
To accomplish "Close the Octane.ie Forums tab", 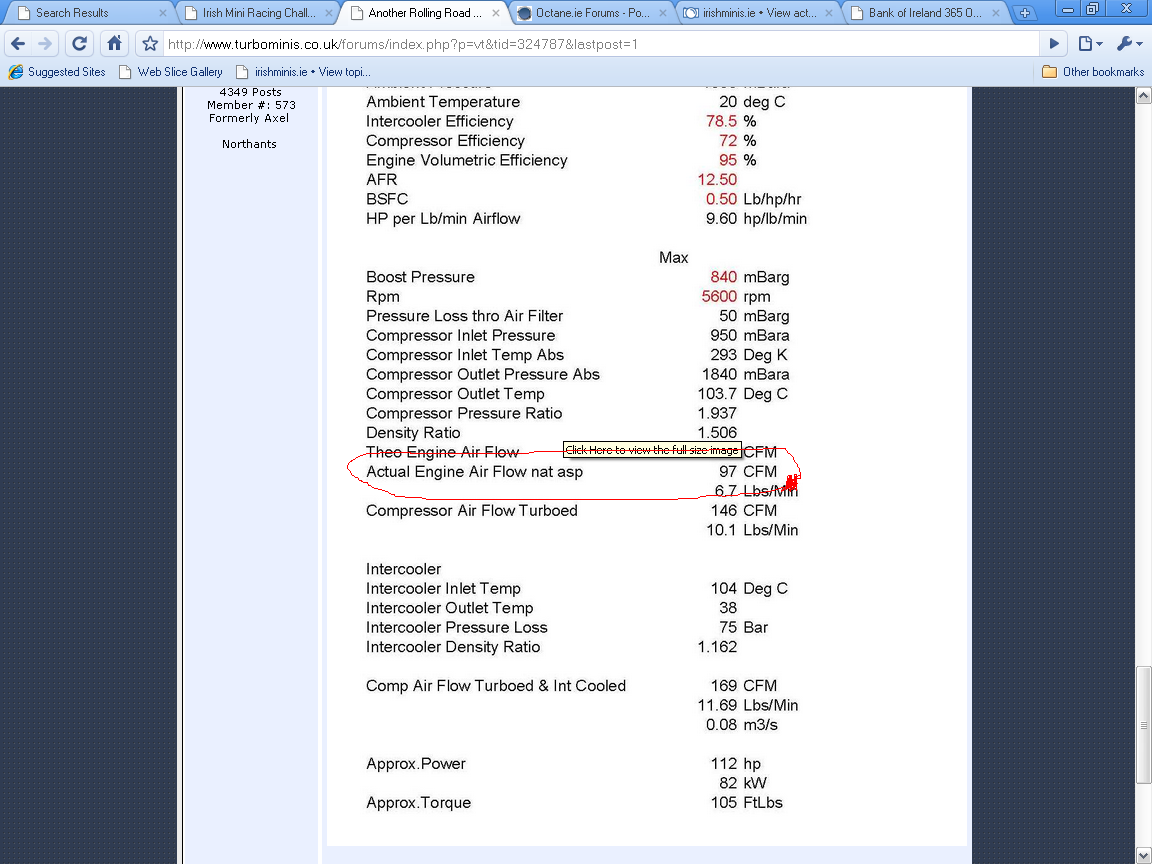I will click(663, 13).
